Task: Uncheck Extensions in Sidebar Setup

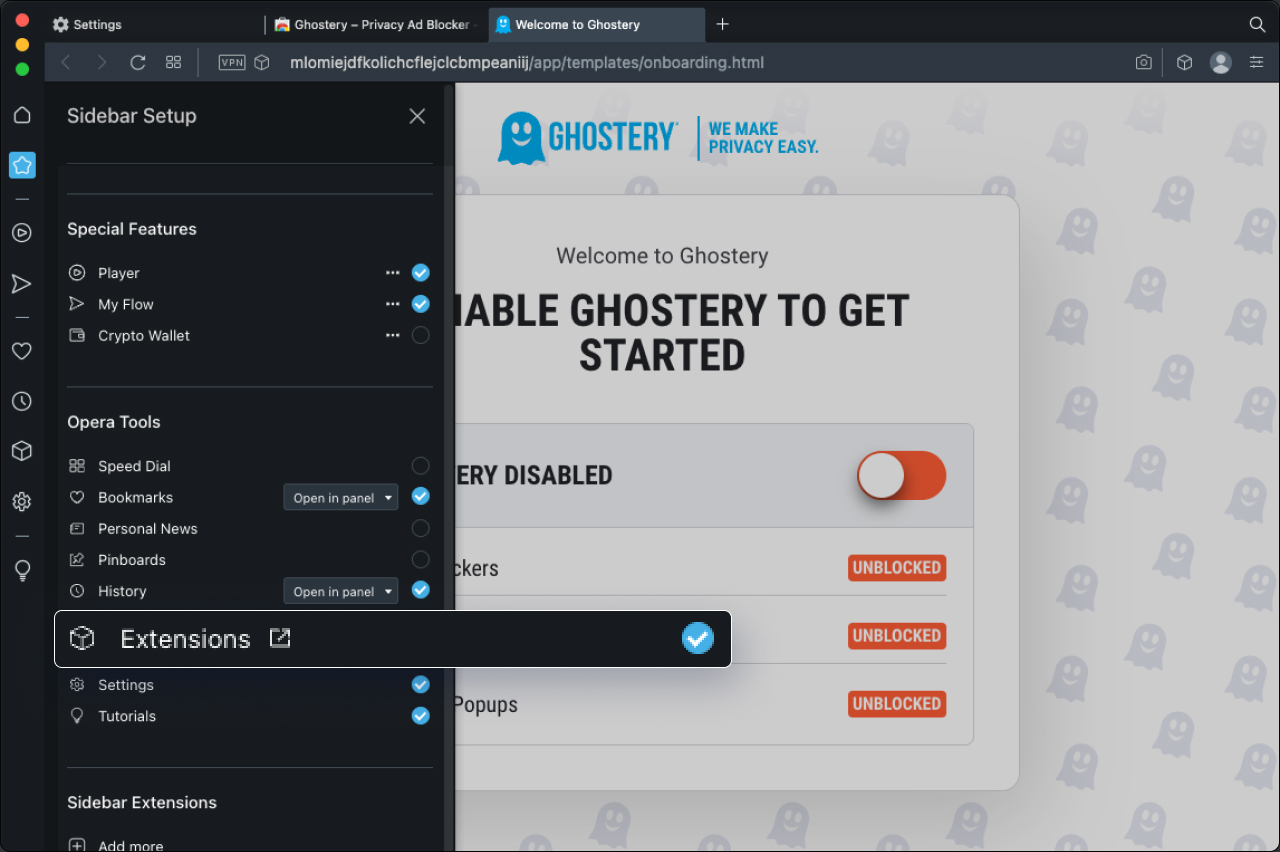Action: coord(697,638)
